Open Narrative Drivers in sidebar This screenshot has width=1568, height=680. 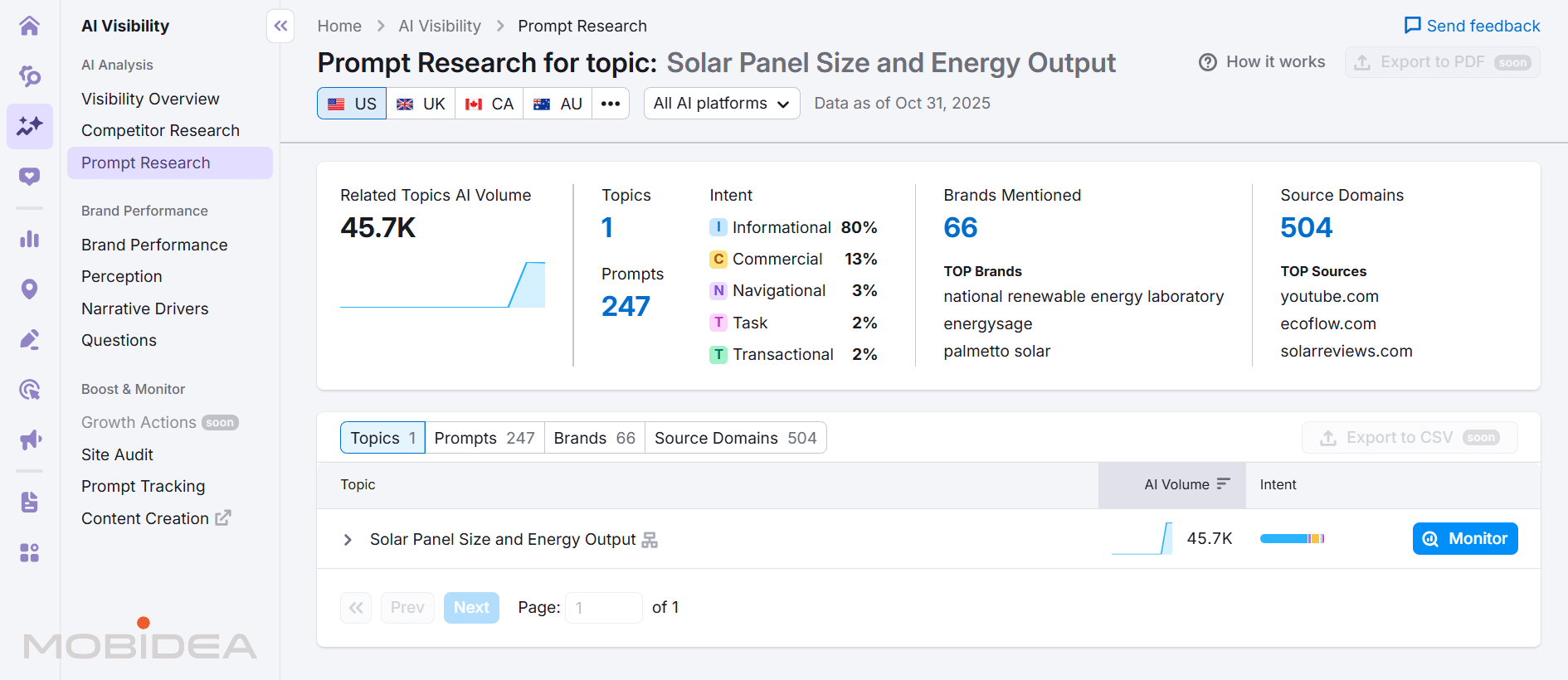(x=145, y=308)
